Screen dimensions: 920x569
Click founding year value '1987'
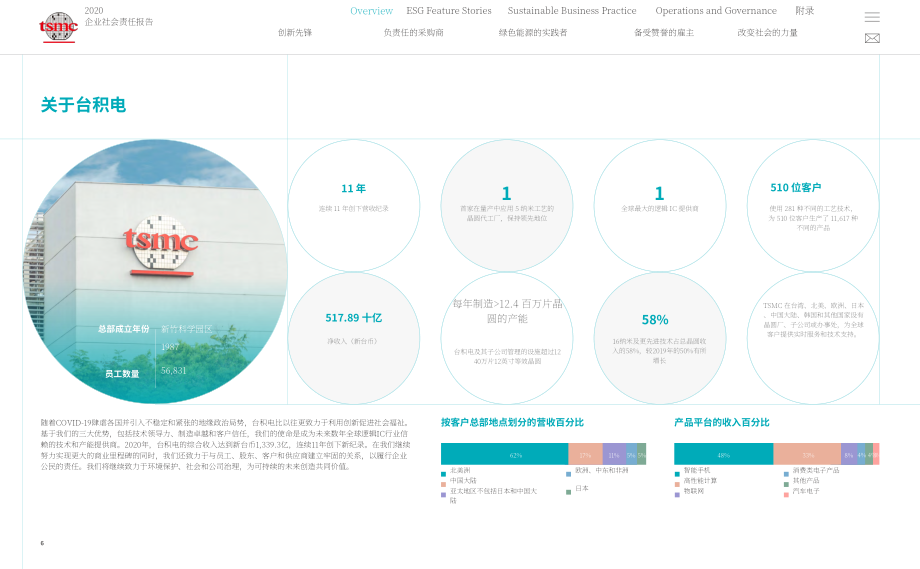(x=170, y=347)
